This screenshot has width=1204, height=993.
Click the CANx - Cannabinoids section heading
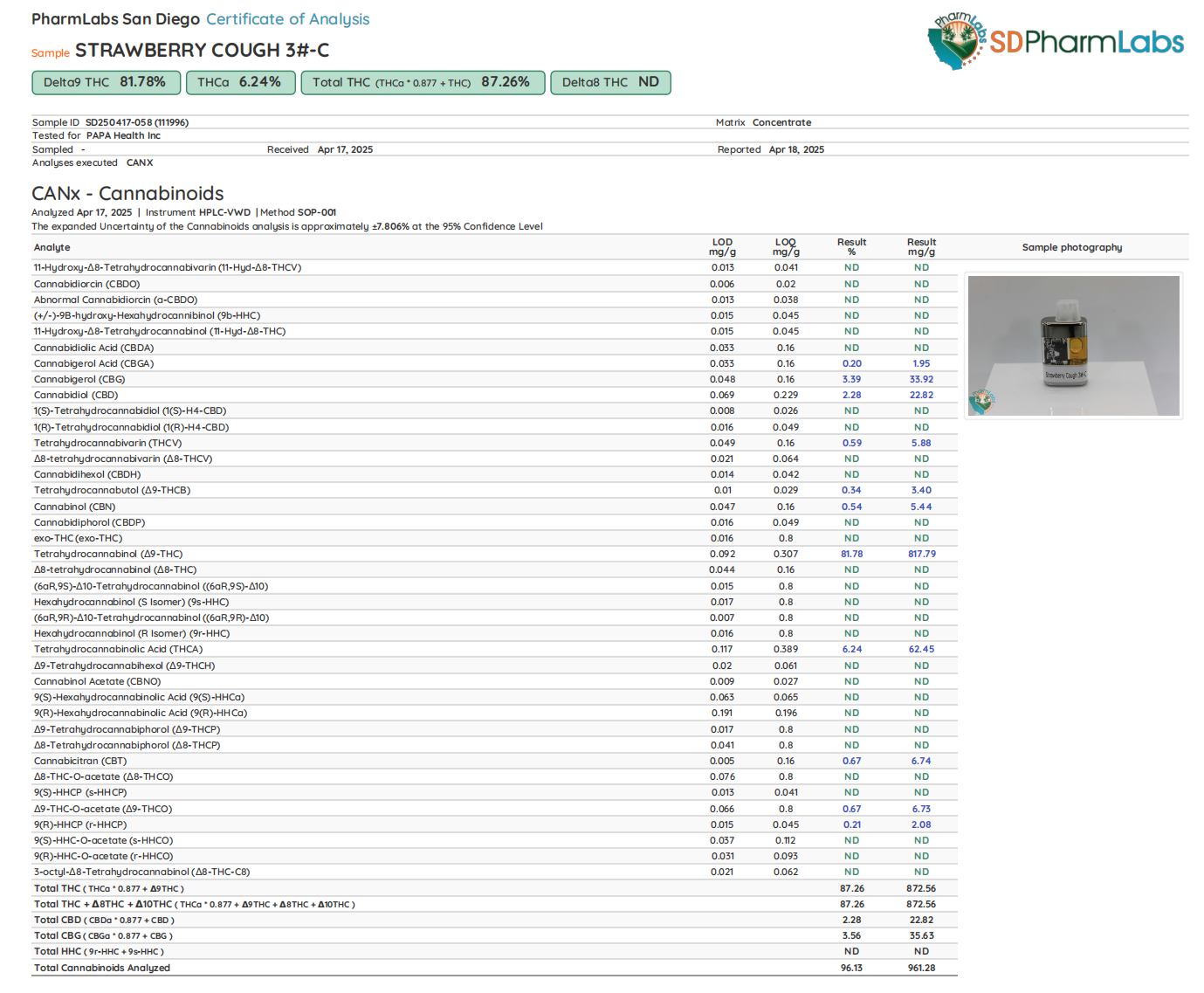(127, 193)
